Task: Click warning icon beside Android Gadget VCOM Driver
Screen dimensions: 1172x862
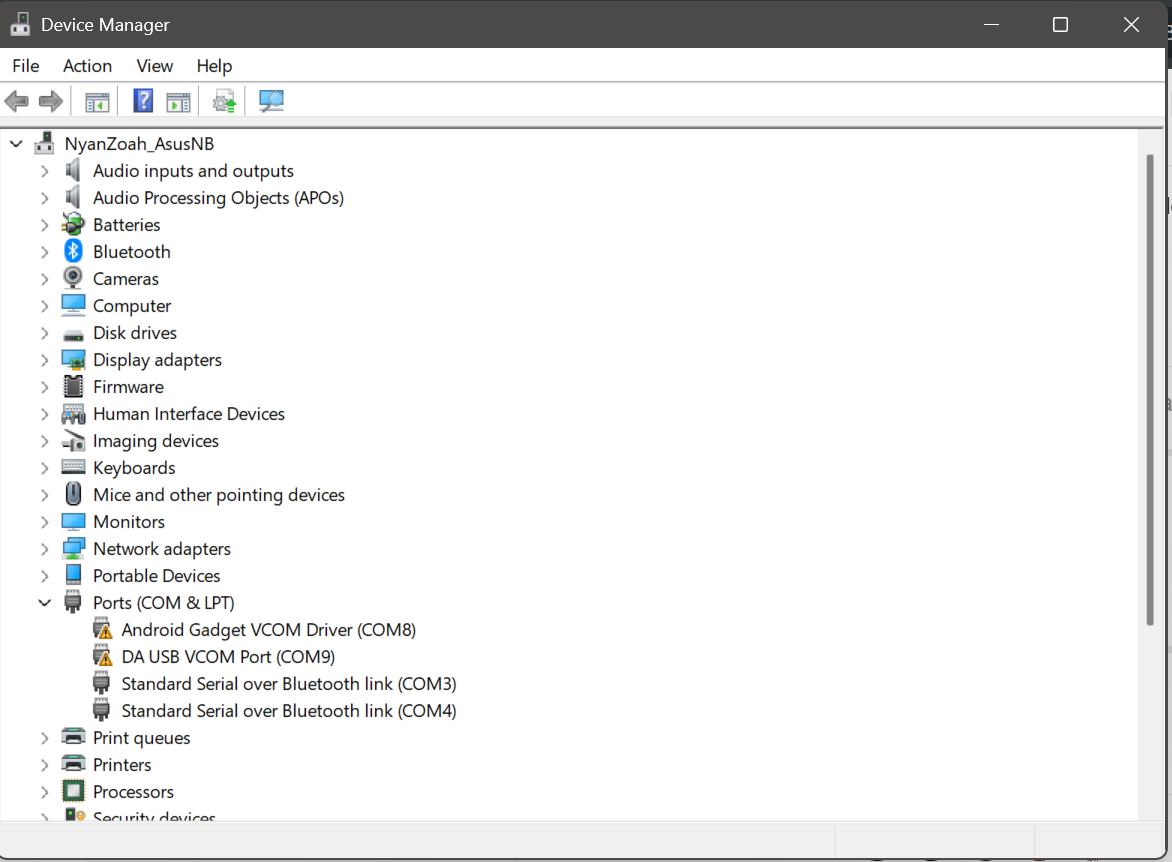Action: tap(102, 630)
